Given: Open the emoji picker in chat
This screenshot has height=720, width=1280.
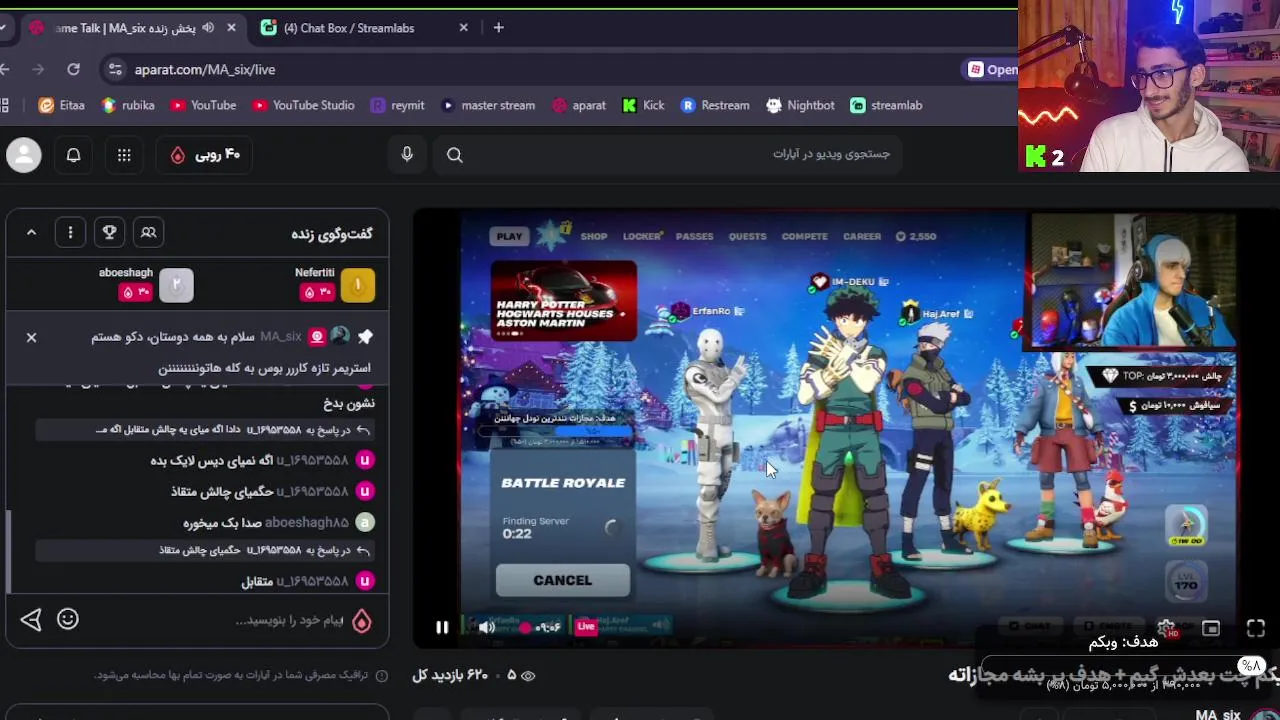Looking at the screenshot, I should [68, 619].
